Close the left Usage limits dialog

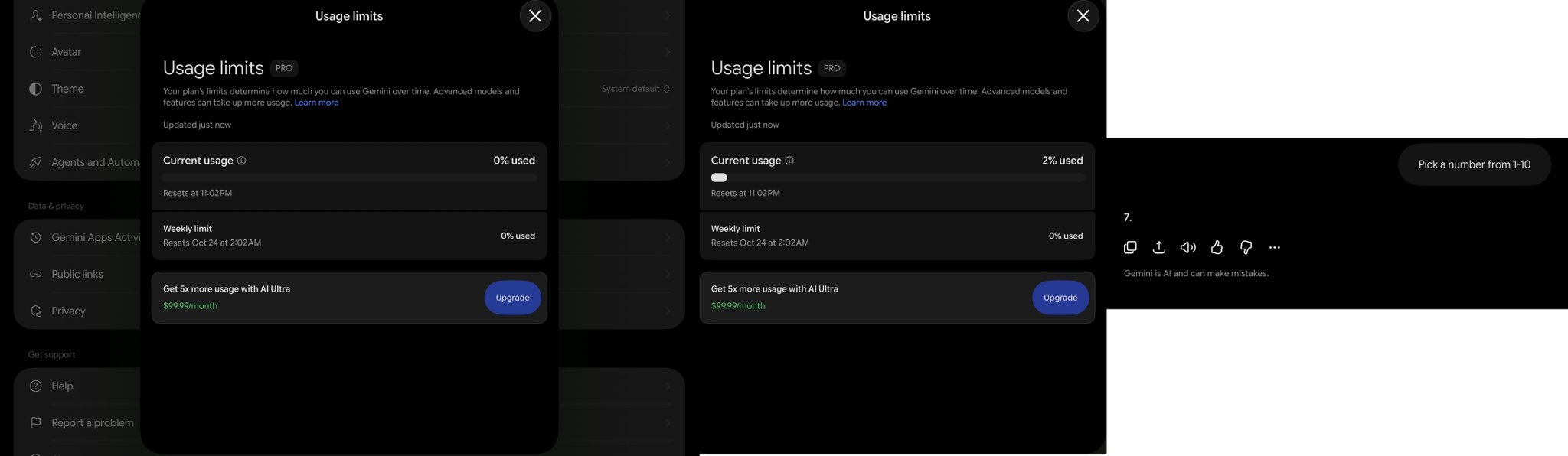click(x=535, y=15)
